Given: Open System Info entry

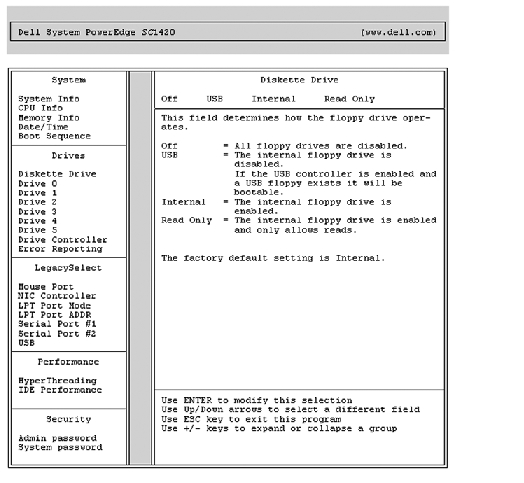Looking at the screenshot, I should point(49,99).
